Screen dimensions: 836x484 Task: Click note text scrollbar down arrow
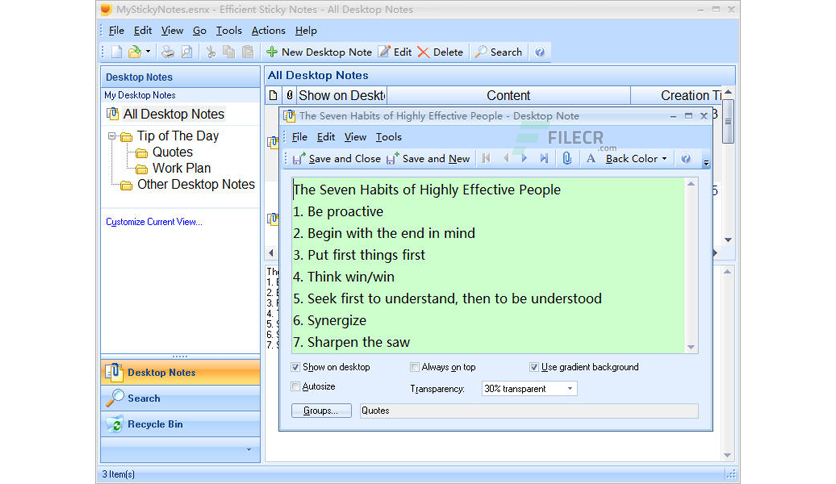coord(691,347)
